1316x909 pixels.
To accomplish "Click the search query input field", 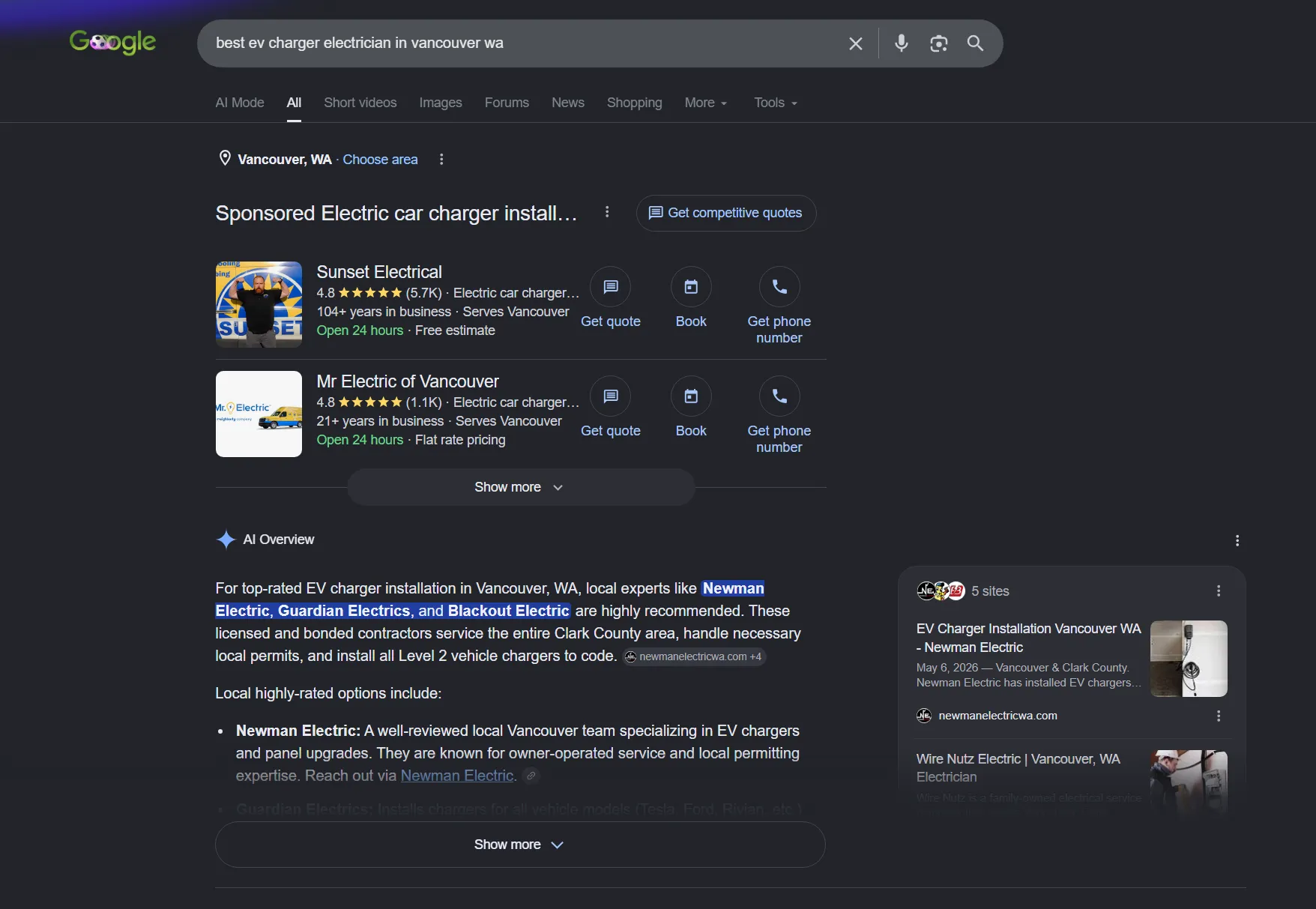I will pos(525,43).
